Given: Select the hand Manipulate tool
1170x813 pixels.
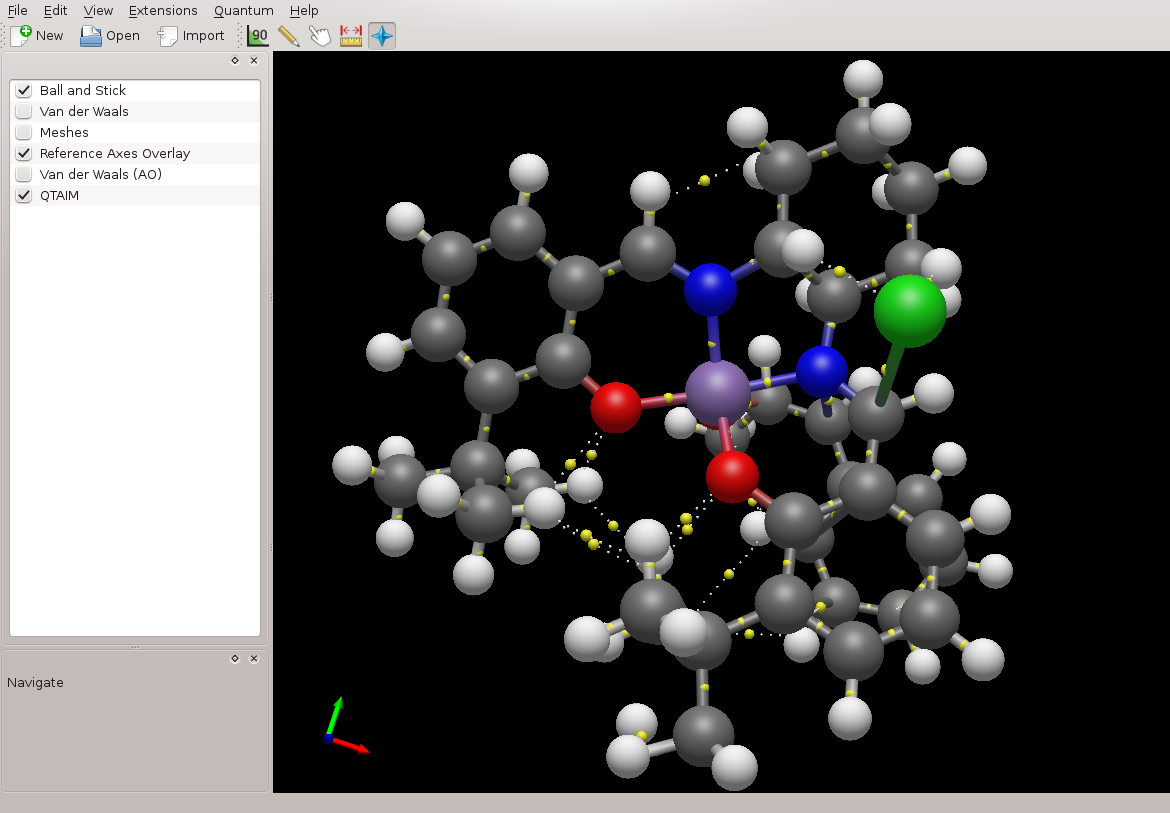Looking at the screenshot, I should pyautogui.click(x=320, y=36).
